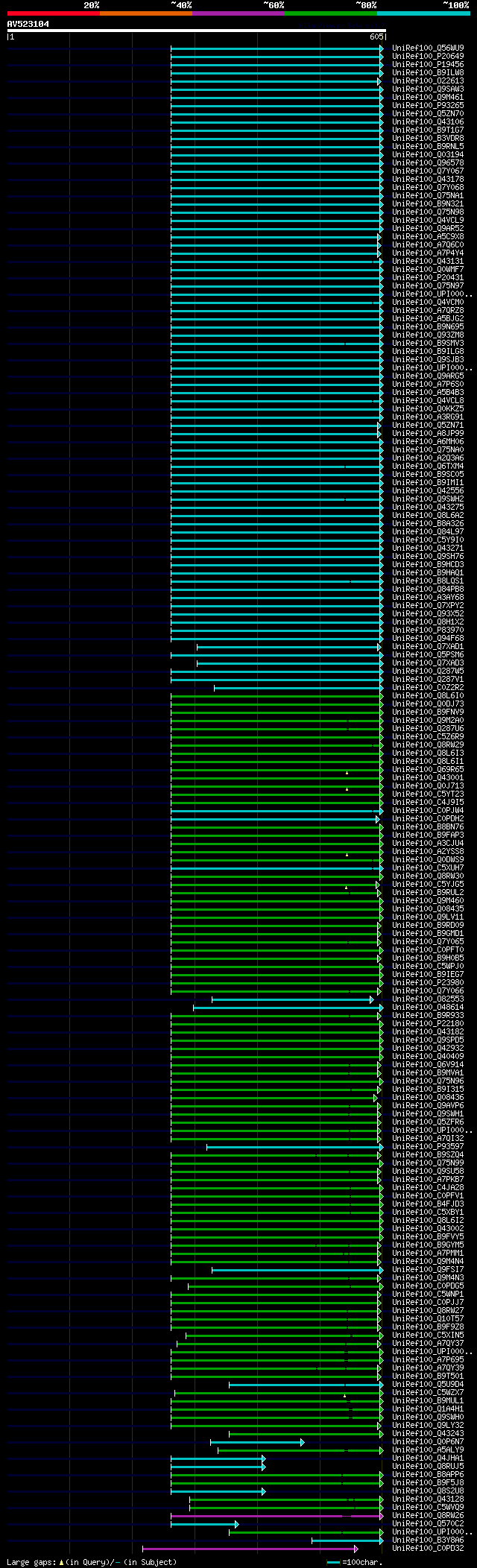Select the UniRef100_Q5PSM6 label
Image resolution: width=477 pixels, height=1568 pixels.
click(x=428, y=655)
